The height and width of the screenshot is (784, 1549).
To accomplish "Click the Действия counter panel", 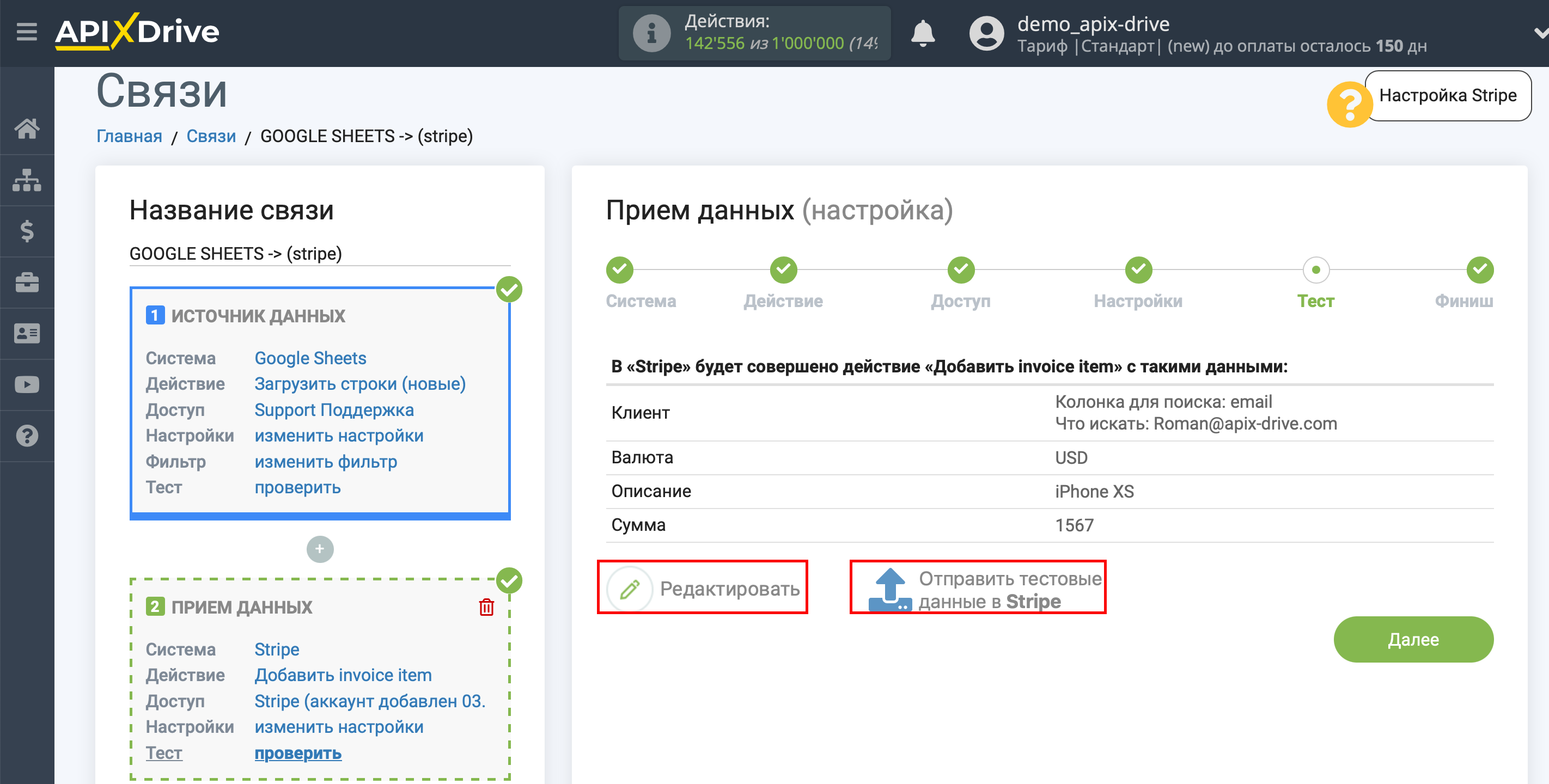I will tap(755, 33).
